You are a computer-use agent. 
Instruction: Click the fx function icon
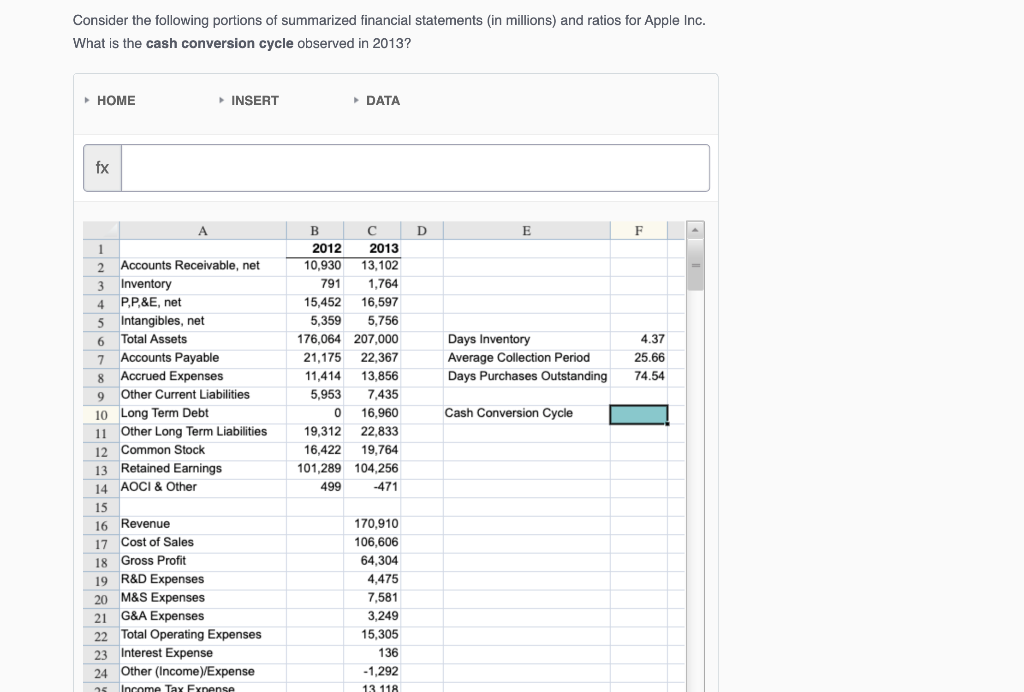tap(103, 168)
